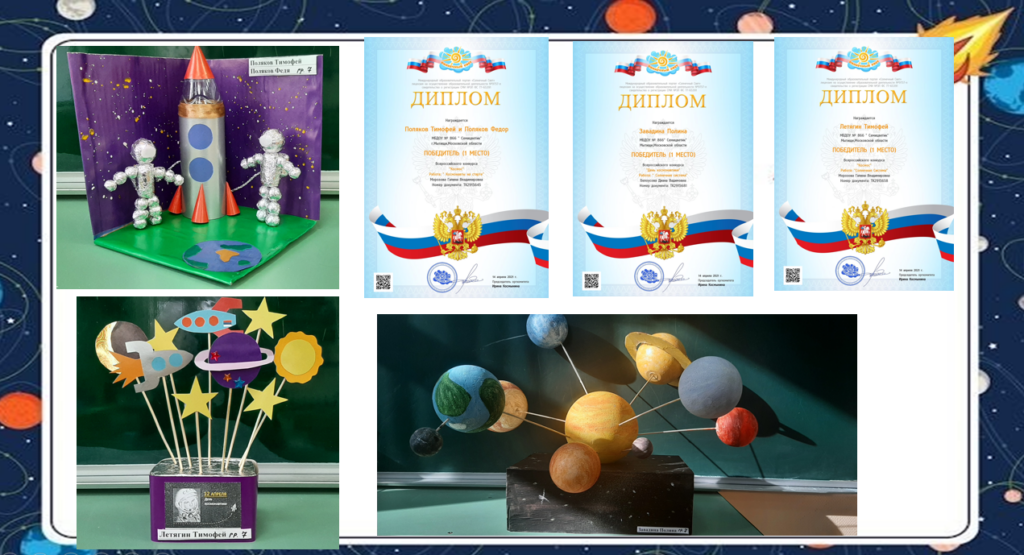
Task: Click the ДИПЛОМ heading on the Поляков diploma
Action: (456, 99)
